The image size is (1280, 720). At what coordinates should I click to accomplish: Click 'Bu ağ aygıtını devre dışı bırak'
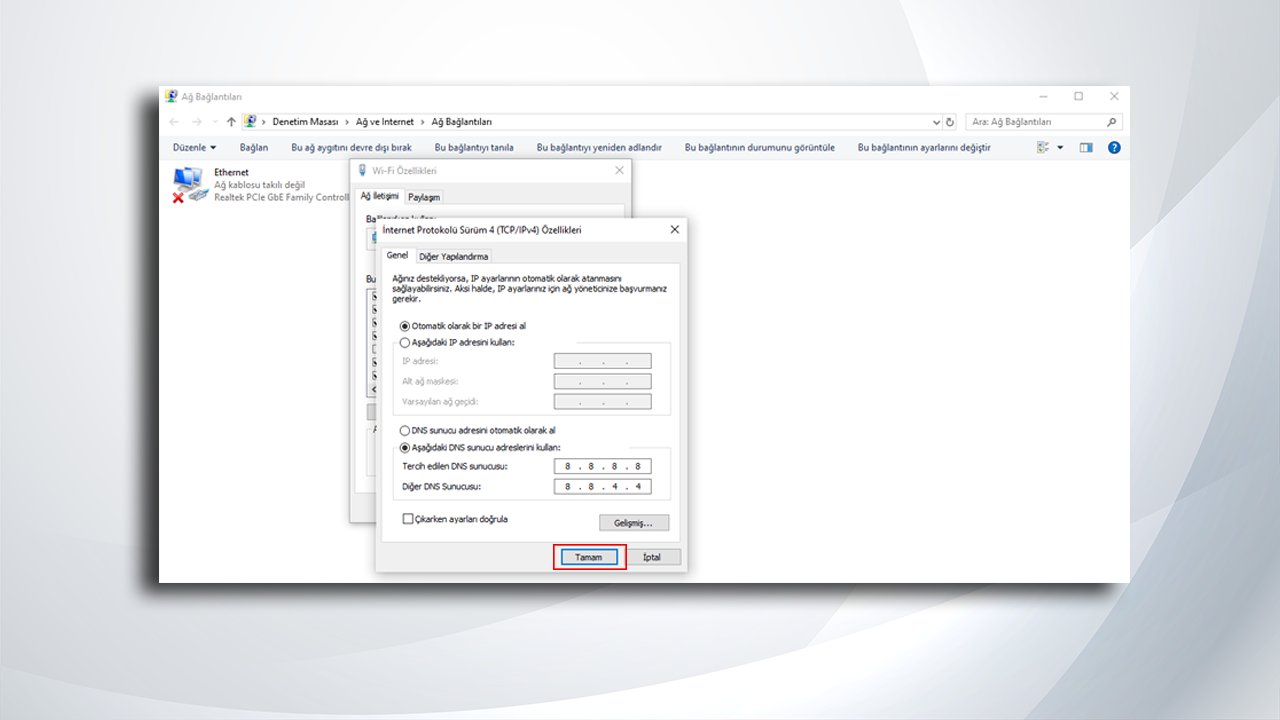pos(351,147)
